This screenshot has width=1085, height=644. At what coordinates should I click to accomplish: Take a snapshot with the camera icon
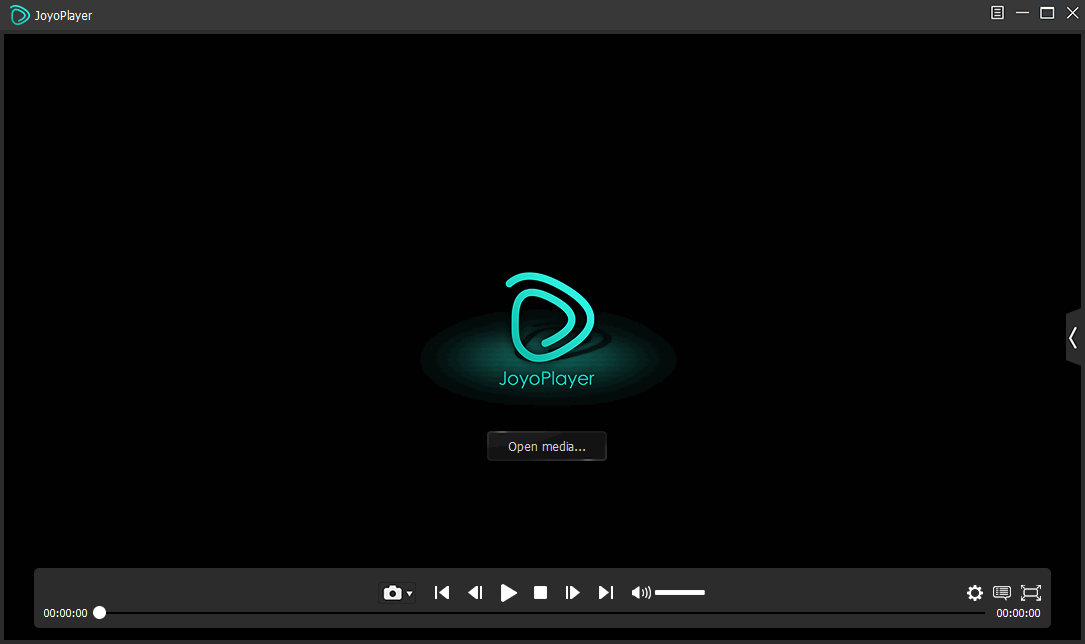tap(392, 593)
